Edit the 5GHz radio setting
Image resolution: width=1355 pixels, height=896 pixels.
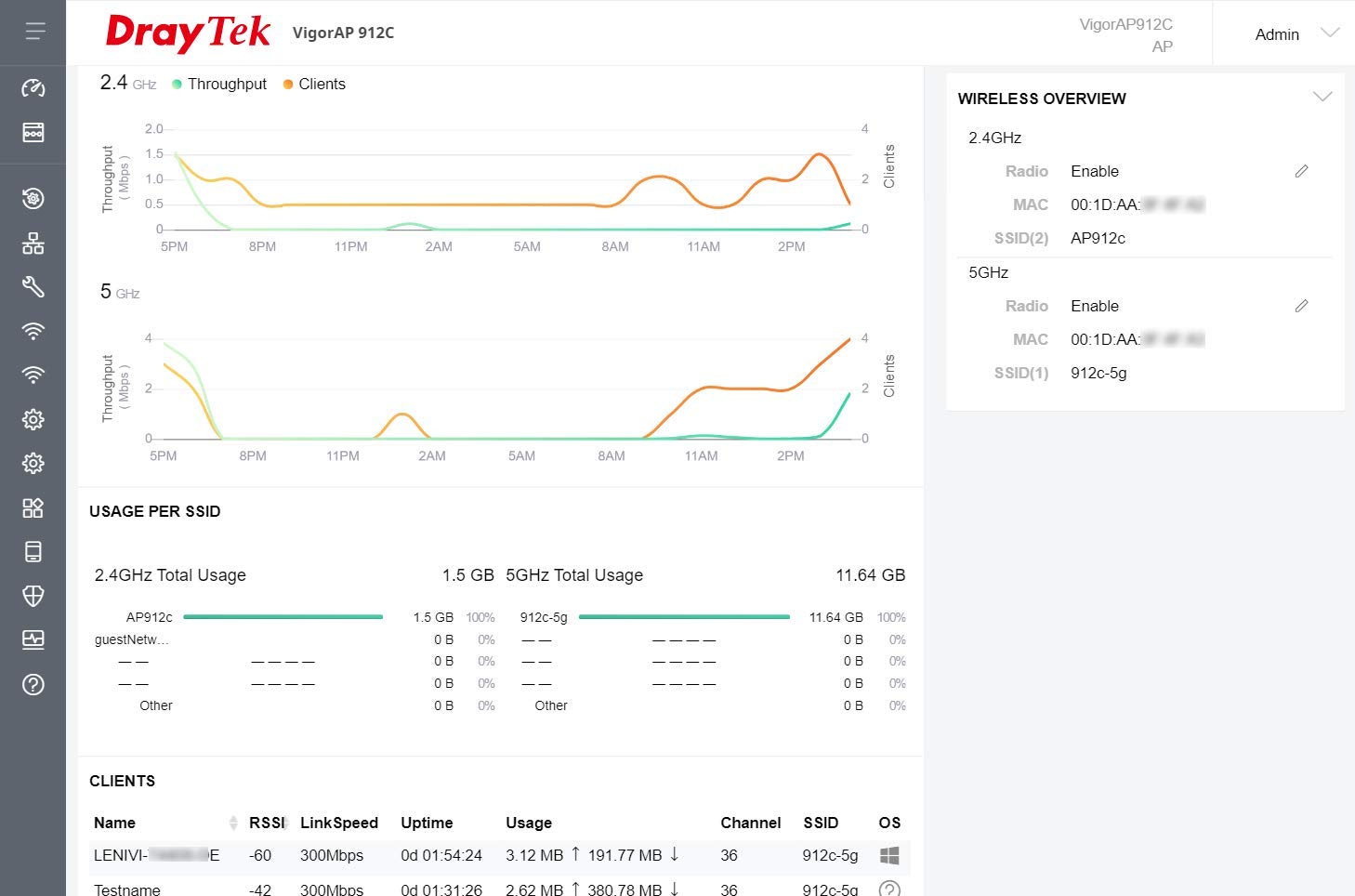[1301, 306]
